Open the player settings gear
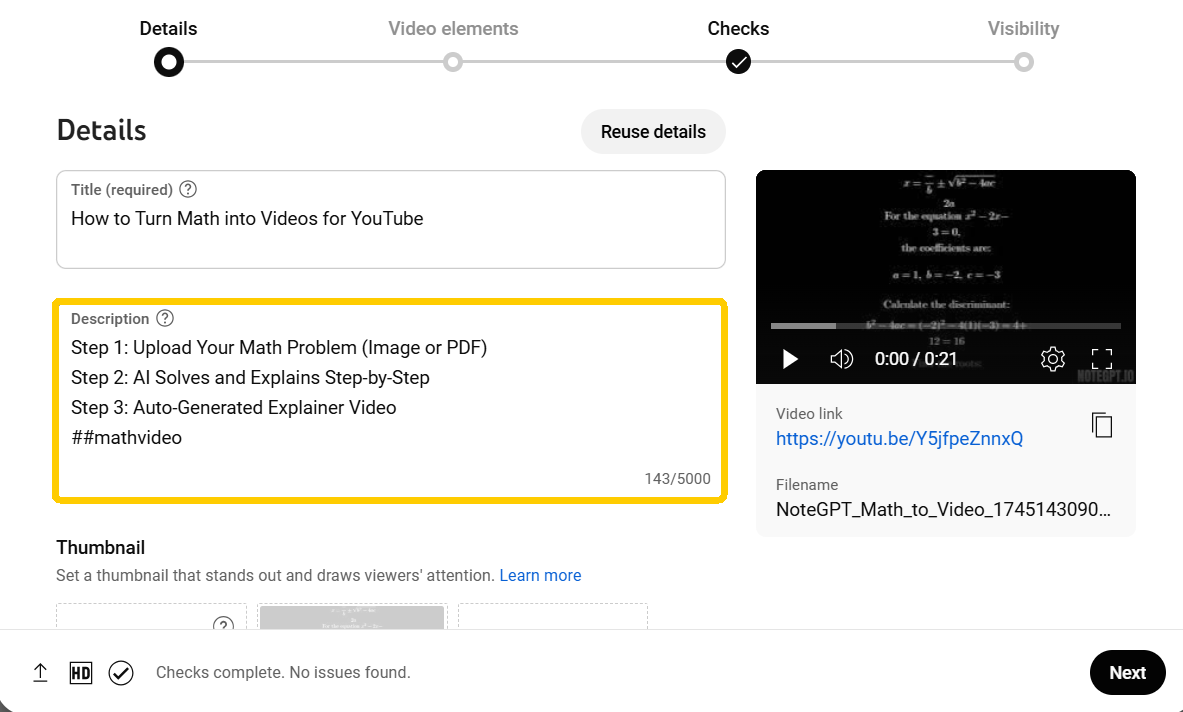The width and height of the screenshot is (1183, 712). point(1052,358)
